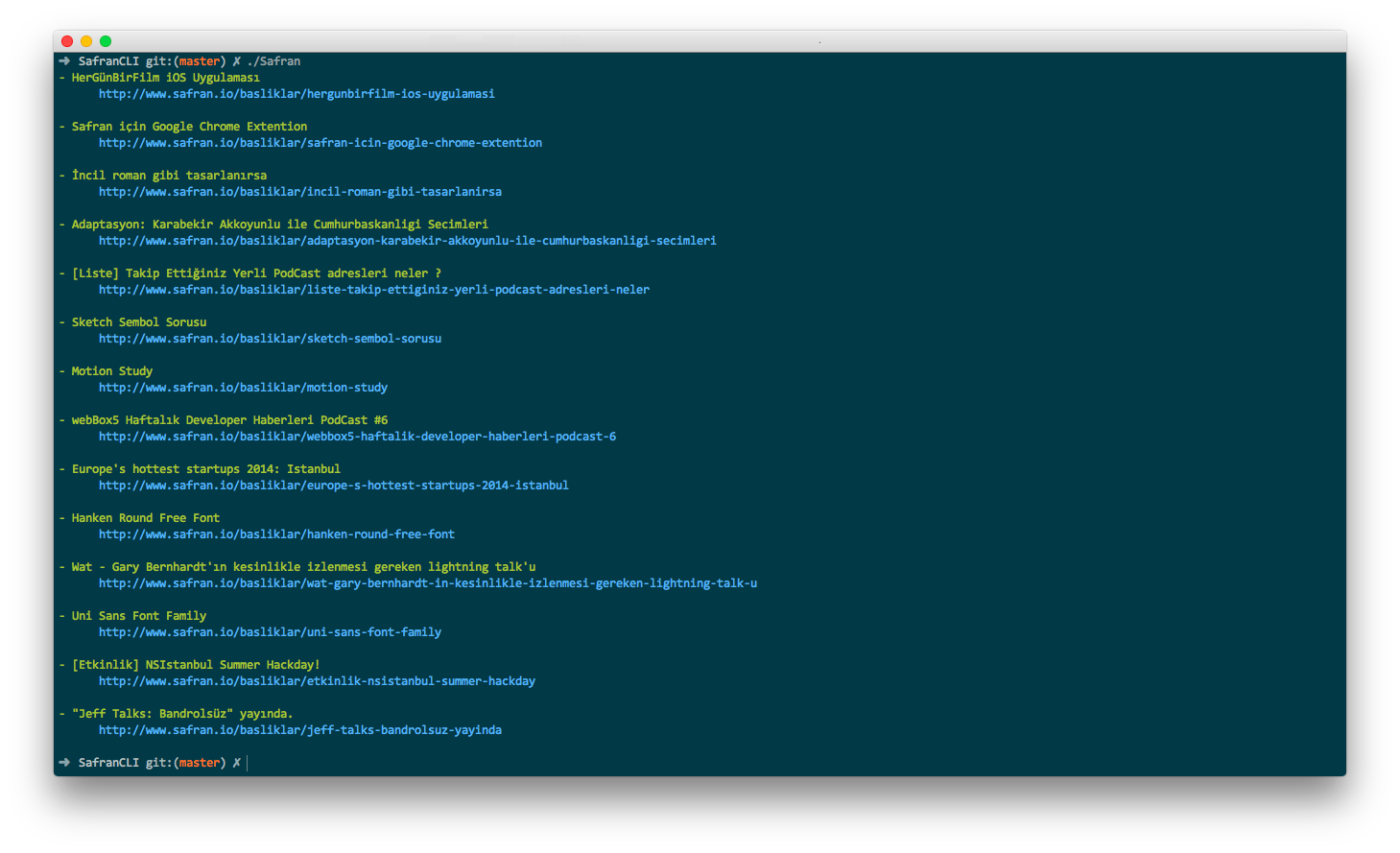Place cursor at the bottom prompt input
The image size is (1400, 853).
tap(248, 763)
